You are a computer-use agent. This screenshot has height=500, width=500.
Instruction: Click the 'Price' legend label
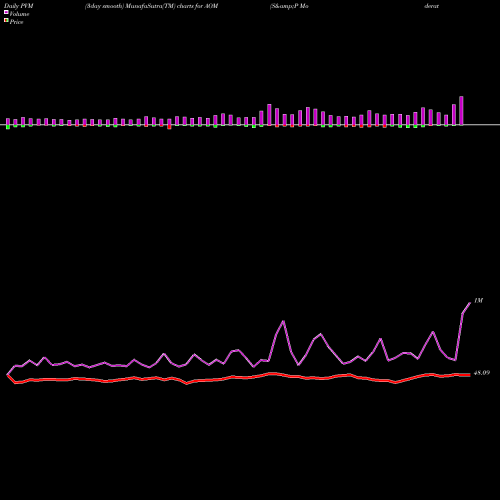pyautogui.click(x=16, y=22)
